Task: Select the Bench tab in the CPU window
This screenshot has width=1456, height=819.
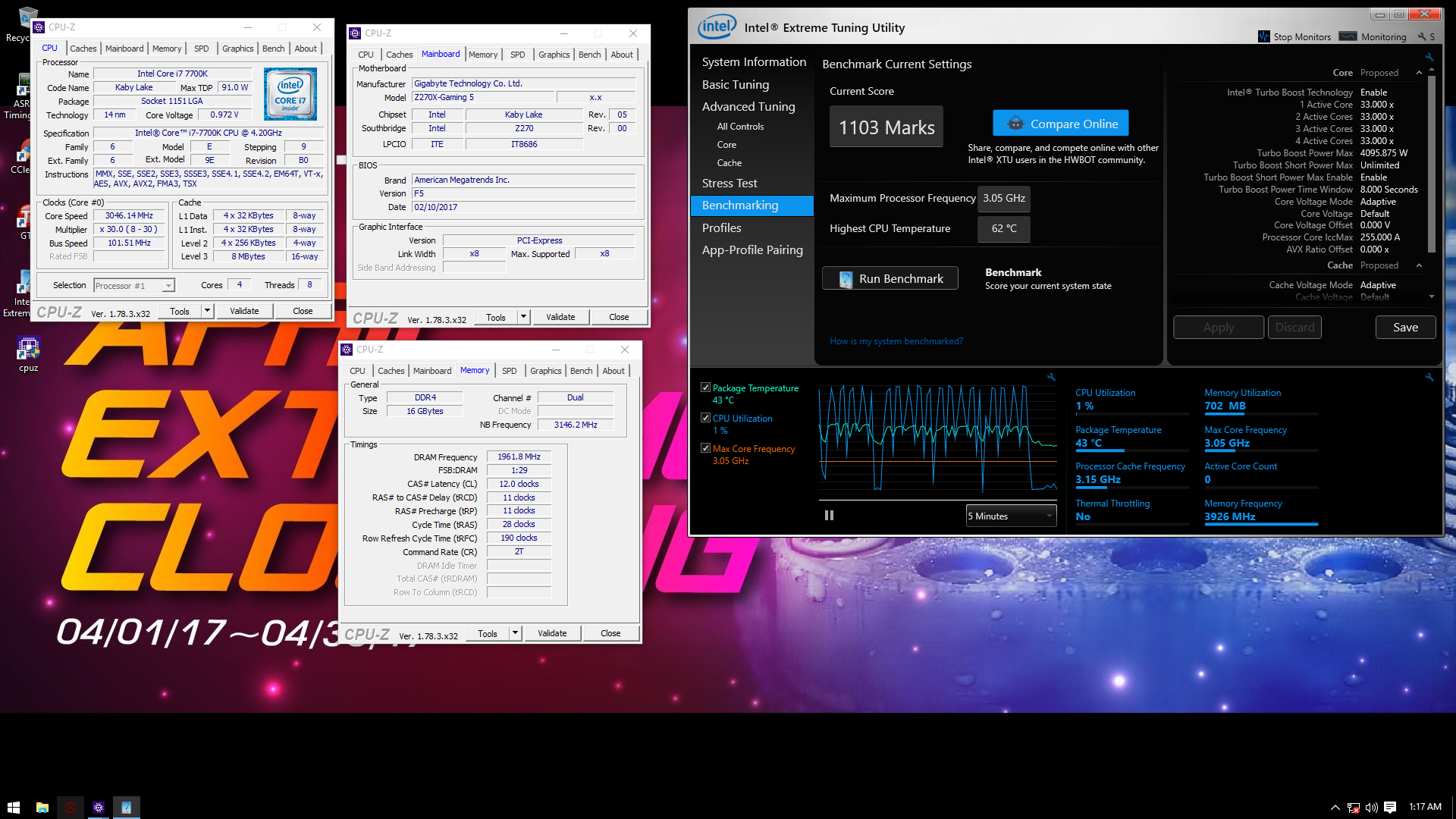Action: click(x=274, y=49)
